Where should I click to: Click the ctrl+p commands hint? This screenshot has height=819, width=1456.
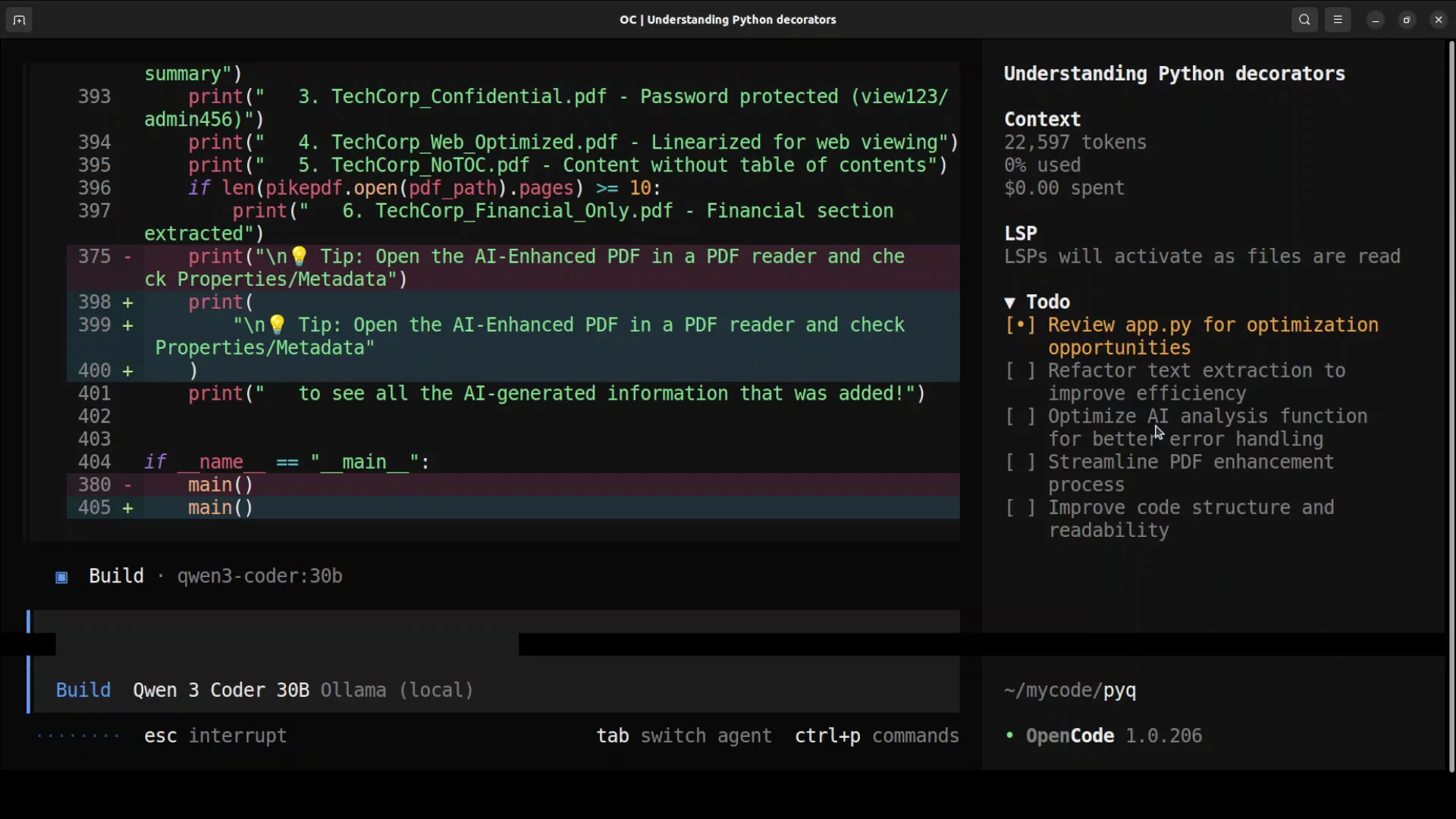click(876, 736)
